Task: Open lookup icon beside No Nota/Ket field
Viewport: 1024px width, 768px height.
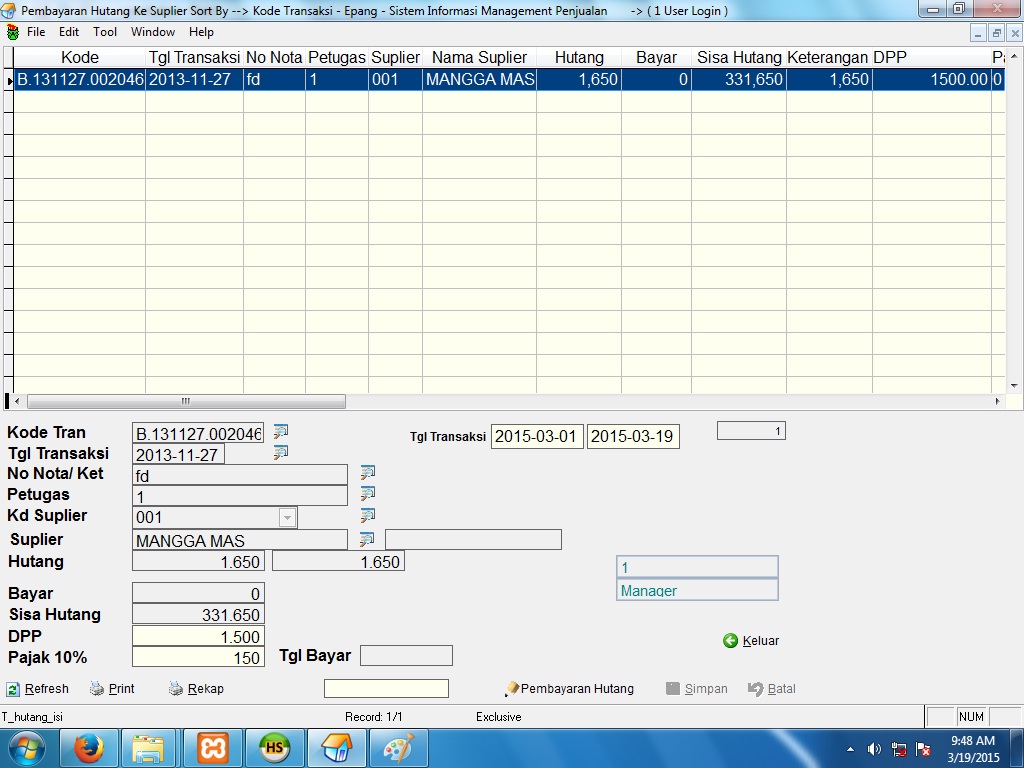Action: (368, 473)
